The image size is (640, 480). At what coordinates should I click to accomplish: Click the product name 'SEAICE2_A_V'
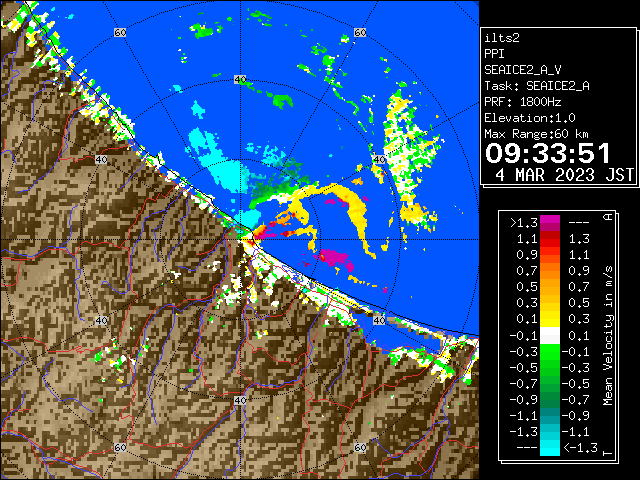click(x=522, y=70)
